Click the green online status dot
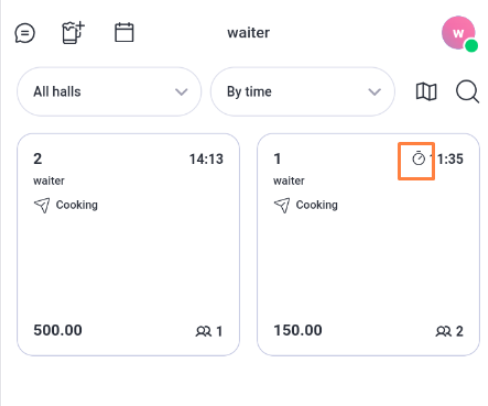Viewport: 488px width, 406px height. pos(471,46)
